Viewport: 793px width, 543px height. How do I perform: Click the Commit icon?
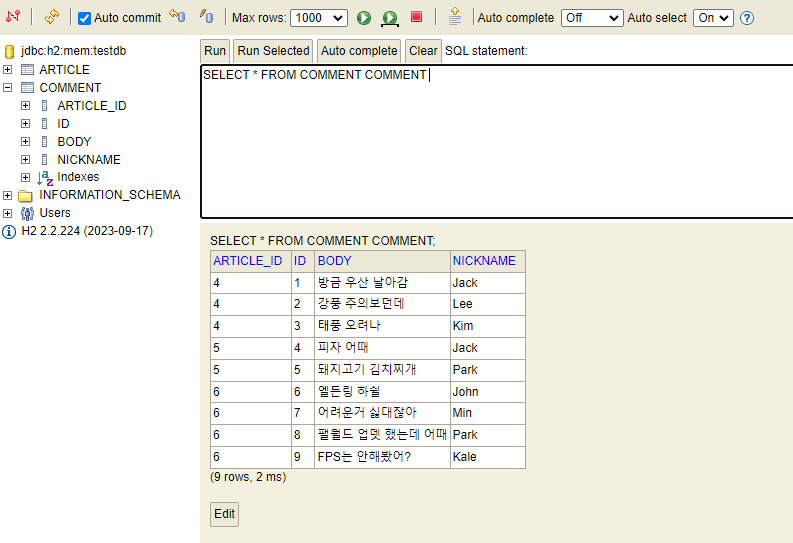(206, 16)
